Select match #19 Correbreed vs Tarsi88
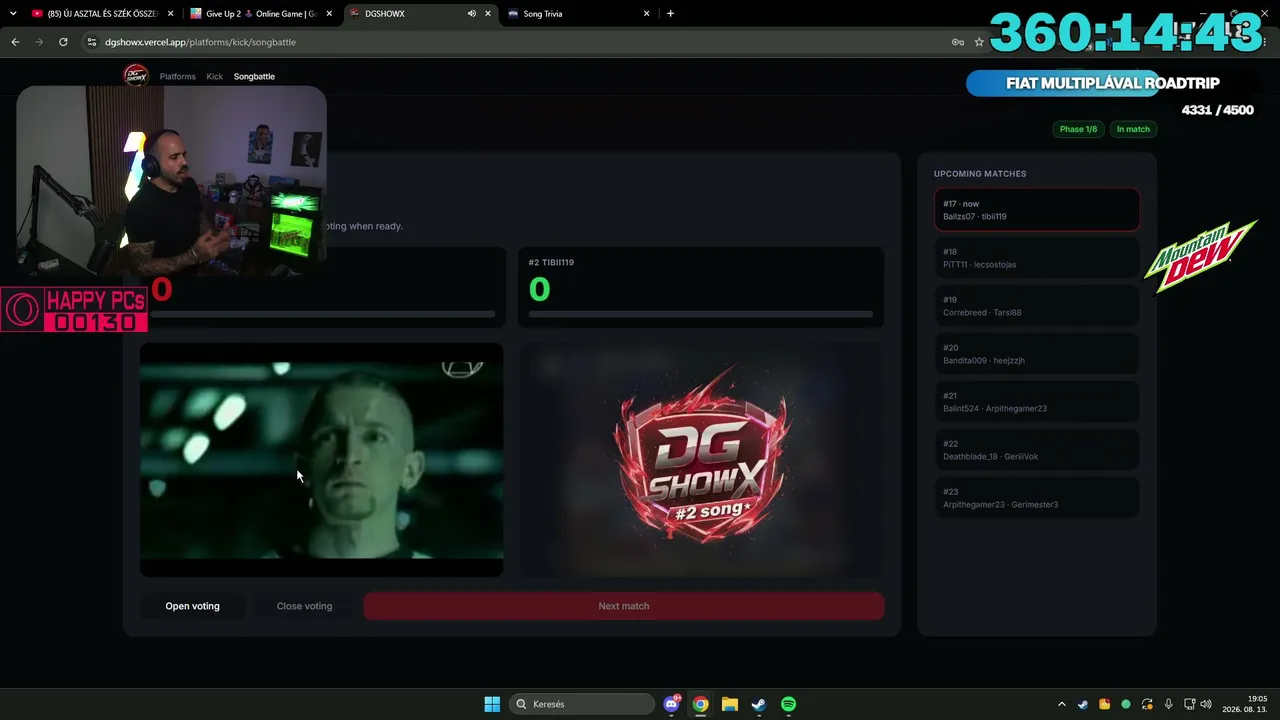The image size is (1280, 720). 1037,306
